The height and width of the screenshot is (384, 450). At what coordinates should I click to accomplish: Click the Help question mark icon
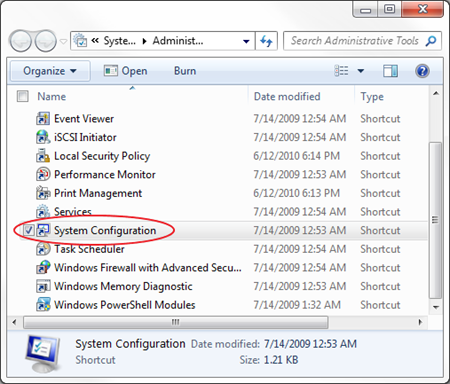click(x=422, y=71)
